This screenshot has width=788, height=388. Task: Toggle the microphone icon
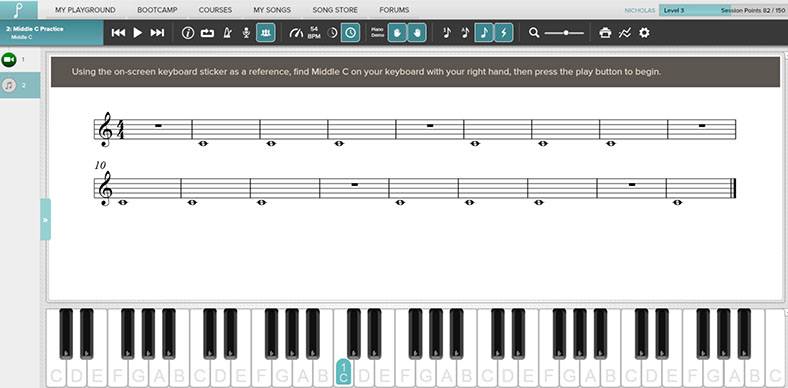(x=246, y=33)
